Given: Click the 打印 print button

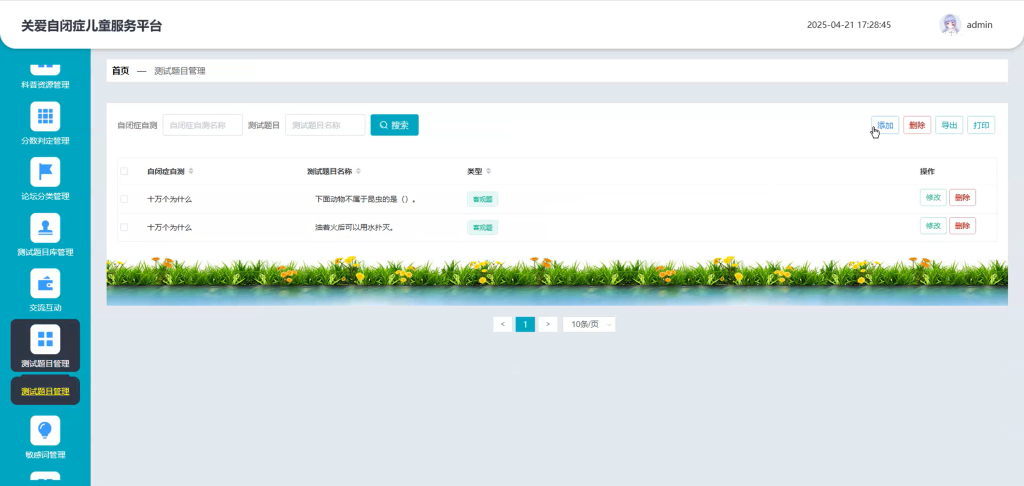Looking at the screenshot, I should [981, 125].
